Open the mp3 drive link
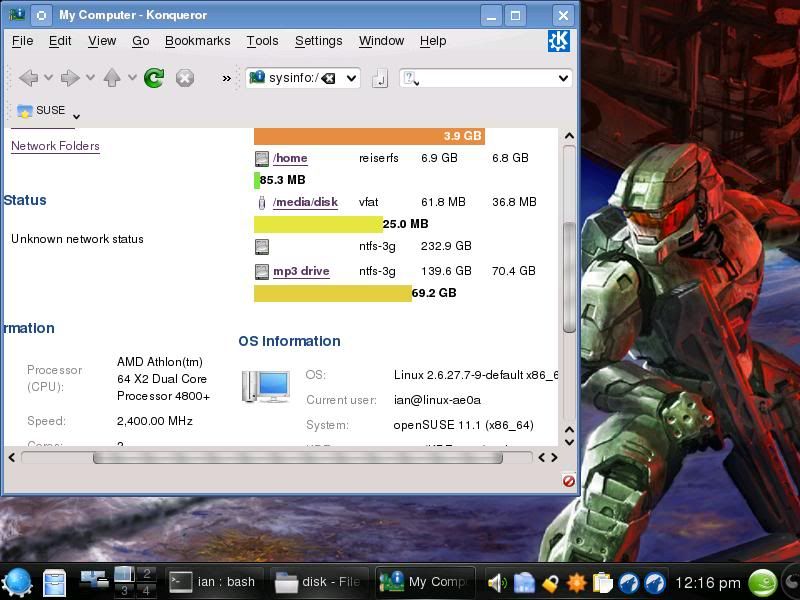 pos(301,271)
